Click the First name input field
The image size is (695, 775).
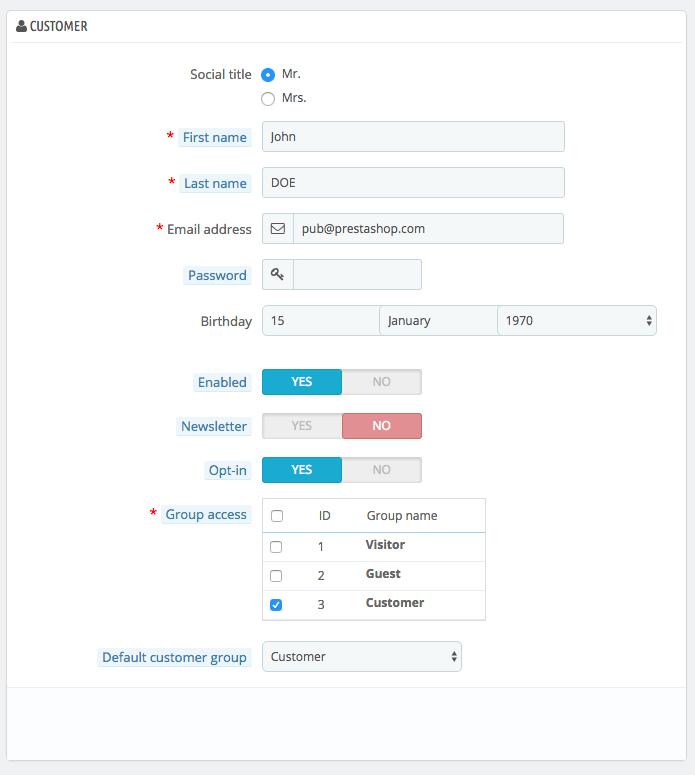[413, 136]
